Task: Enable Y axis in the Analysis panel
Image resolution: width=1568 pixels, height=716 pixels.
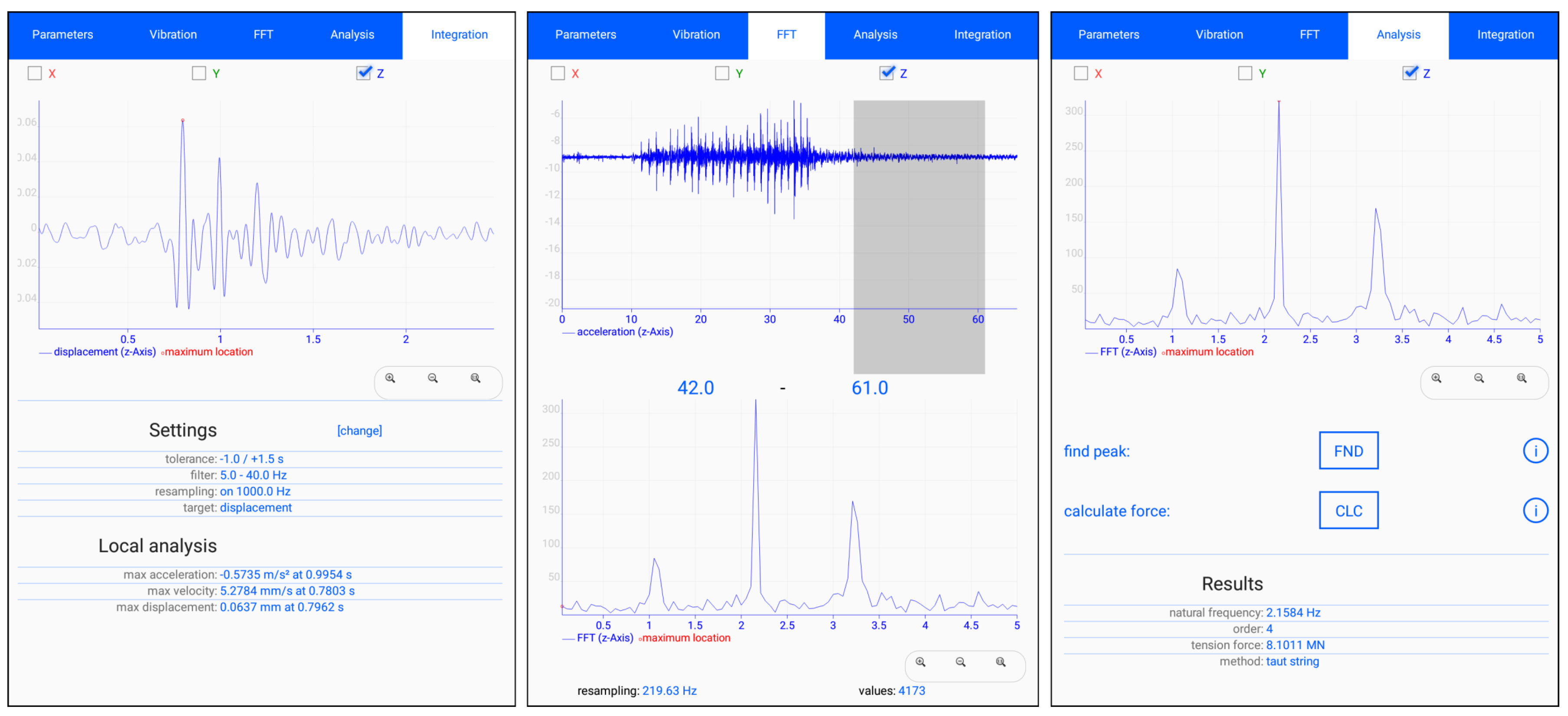Action: coord(1245,74)
